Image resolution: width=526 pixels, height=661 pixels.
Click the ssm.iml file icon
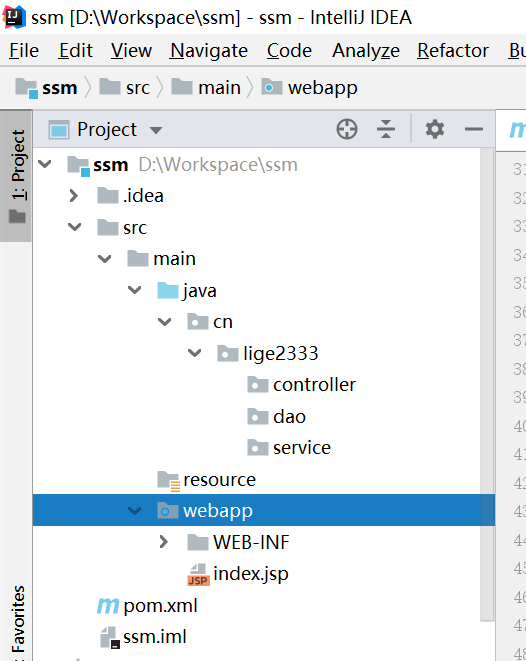(x=110, y=637)
